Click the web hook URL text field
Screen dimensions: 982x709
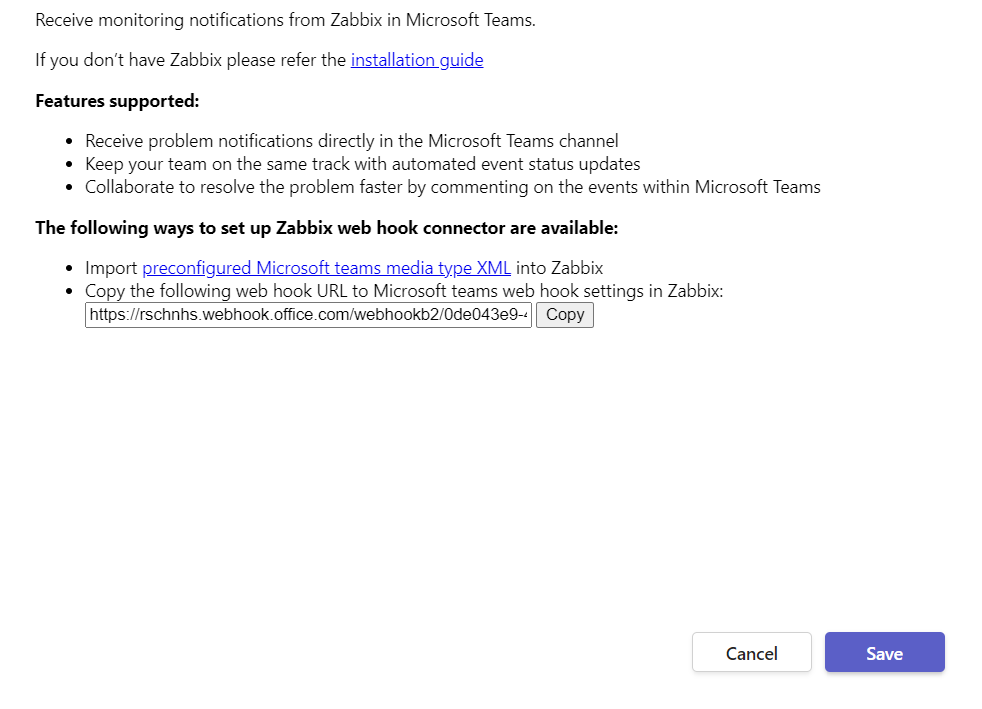point(308,315)
